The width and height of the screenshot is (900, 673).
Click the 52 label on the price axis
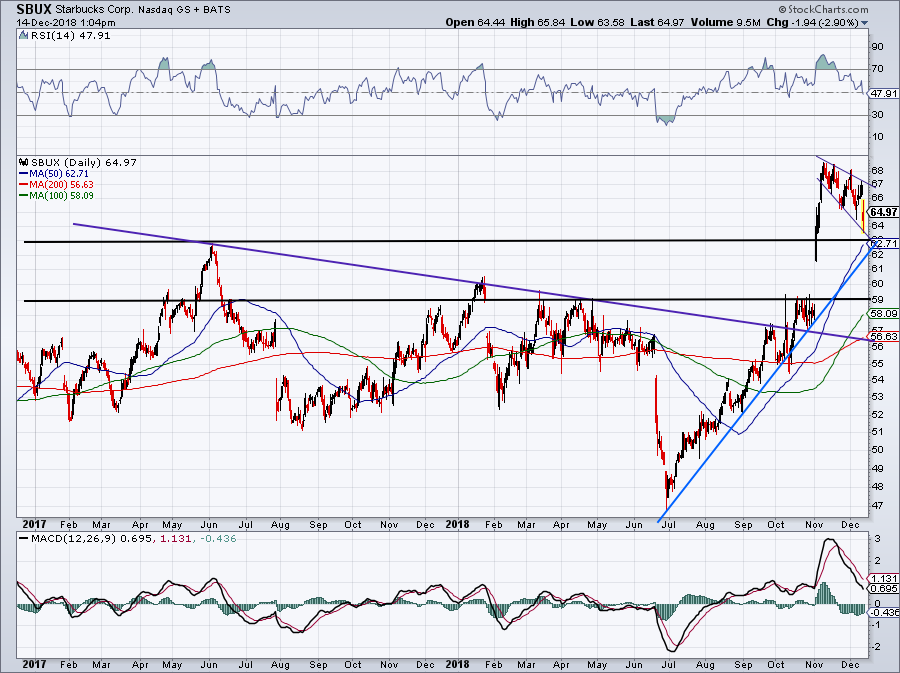(x=878, y=415)
